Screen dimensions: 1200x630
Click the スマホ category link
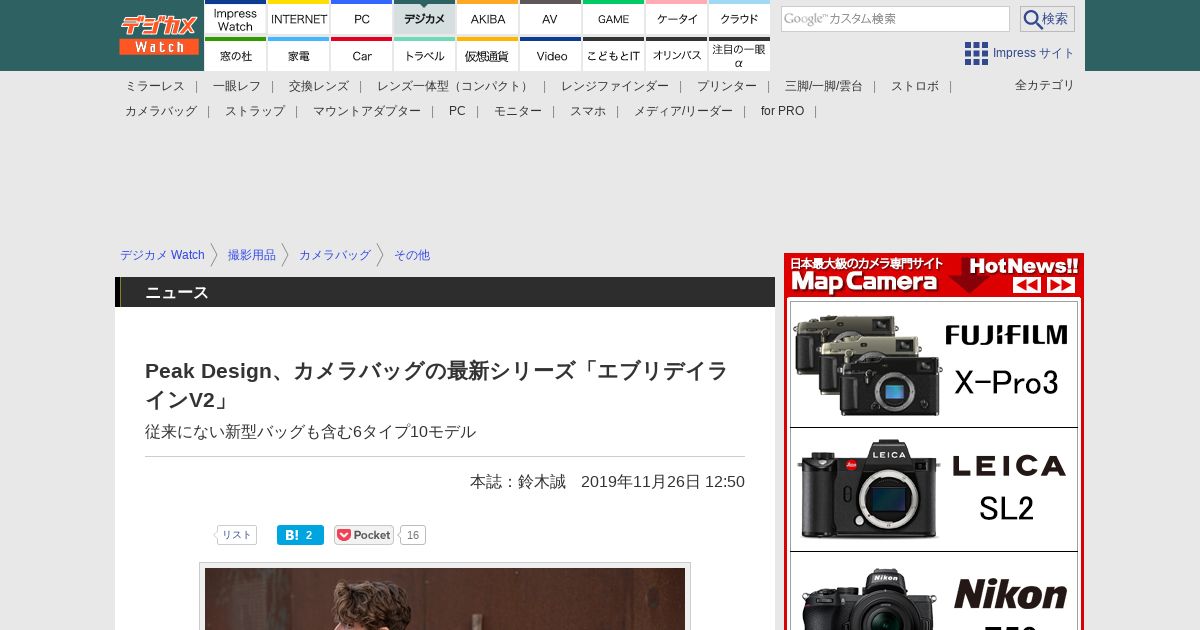588,111
